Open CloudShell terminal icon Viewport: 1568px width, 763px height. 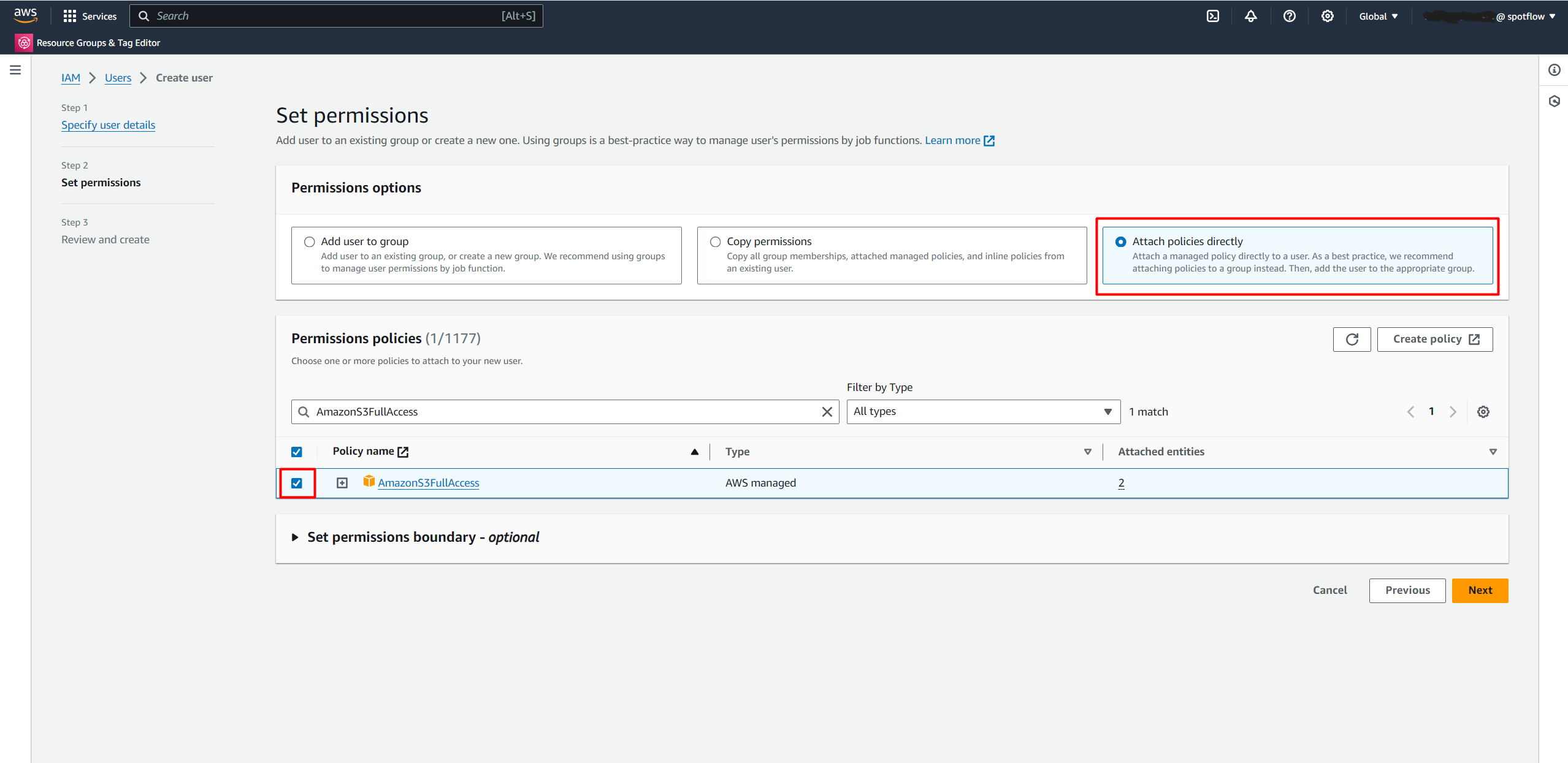click(x=1212, y=16)
